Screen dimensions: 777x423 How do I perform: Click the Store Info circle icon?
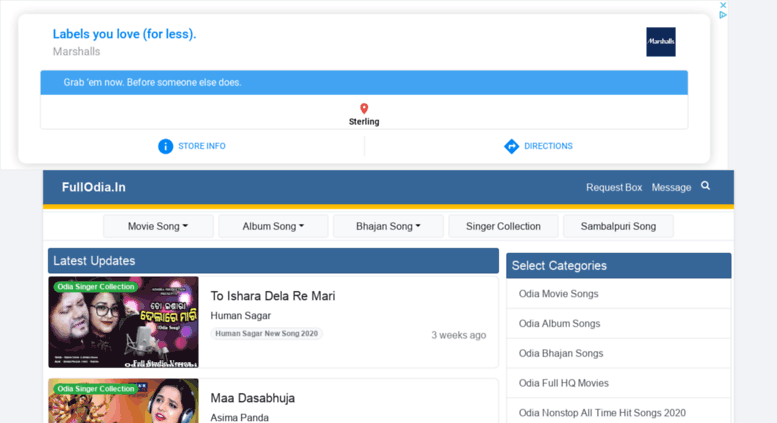(166, 146)
